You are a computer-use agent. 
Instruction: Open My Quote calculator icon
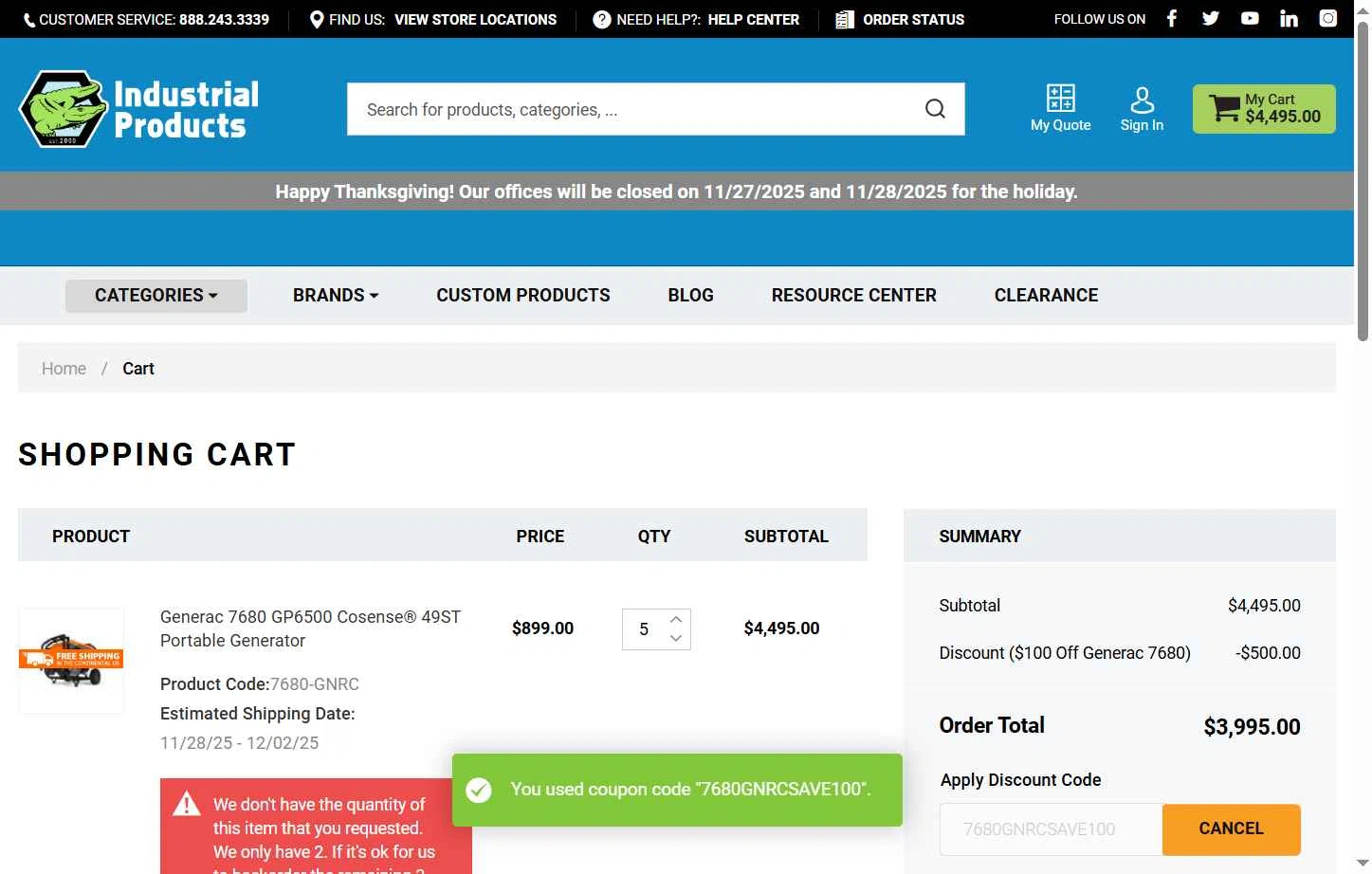tap(1060, 98)
